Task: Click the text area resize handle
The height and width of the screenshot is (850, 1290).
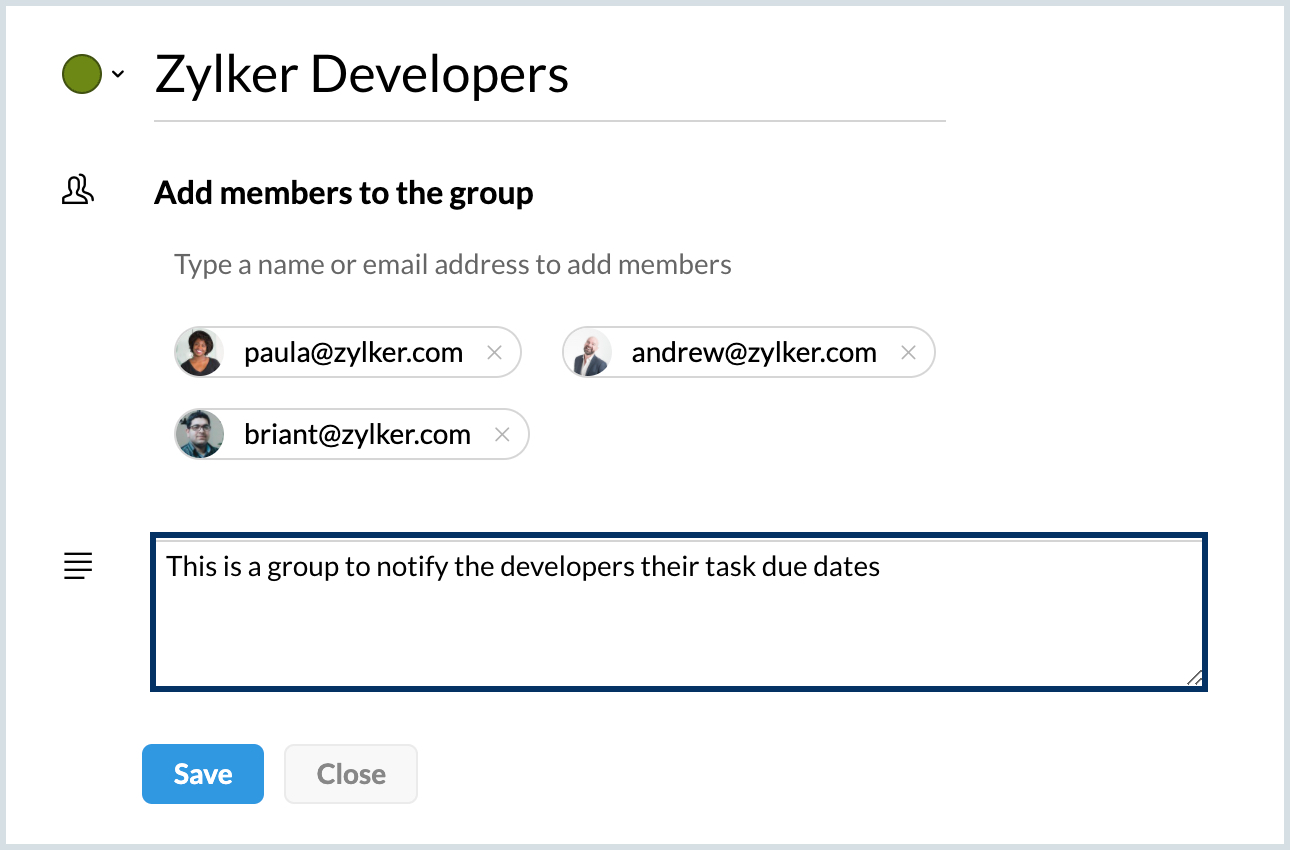Action: [1194, 678]
